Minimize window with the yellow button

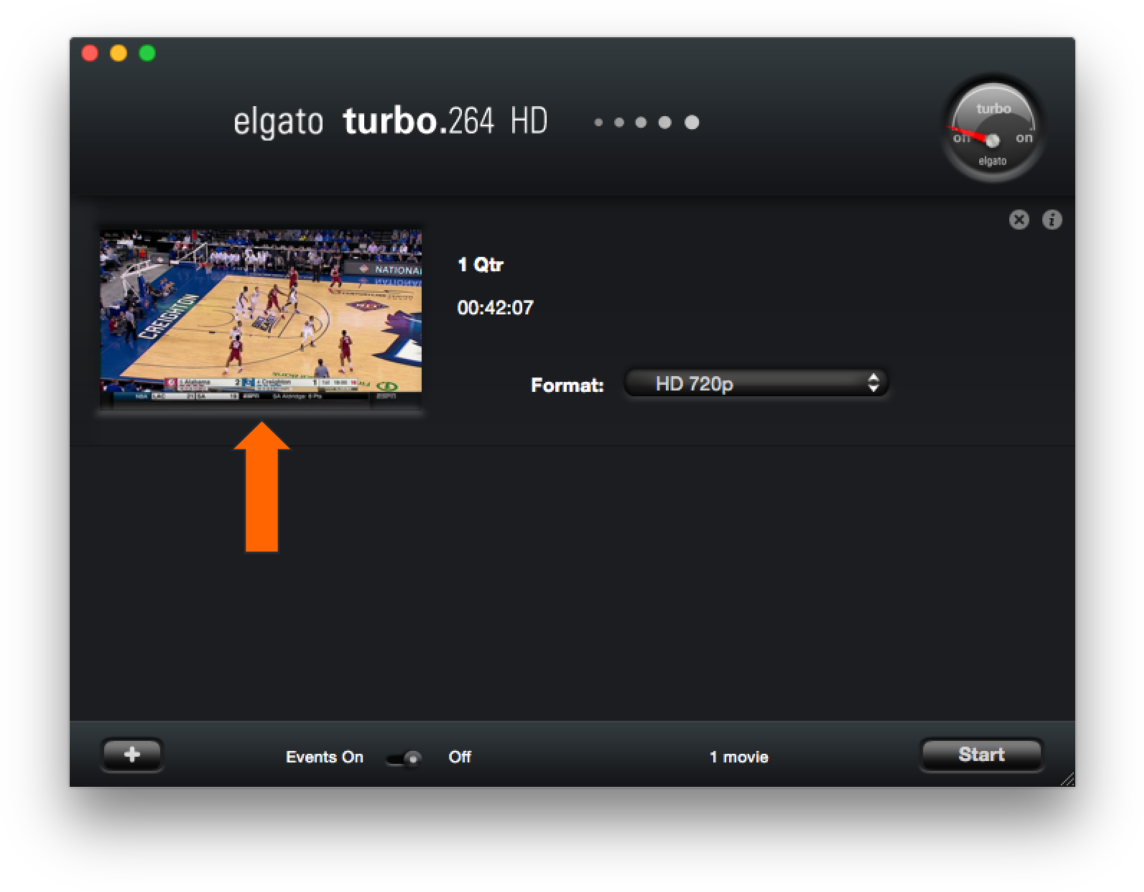tap(118, 53)
